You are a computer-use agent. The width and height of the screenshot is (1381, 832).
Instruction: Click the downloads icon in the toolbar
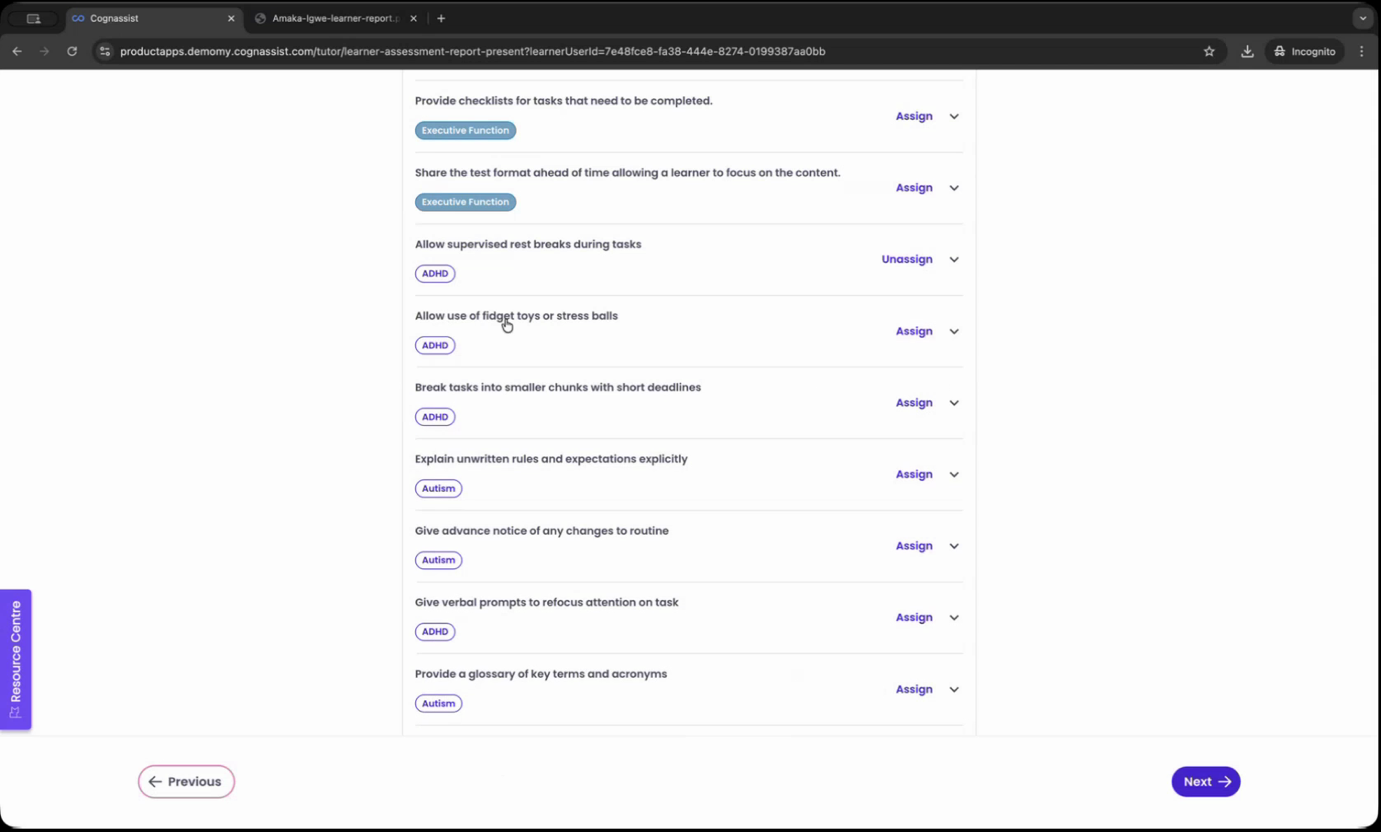[1247, 51]
